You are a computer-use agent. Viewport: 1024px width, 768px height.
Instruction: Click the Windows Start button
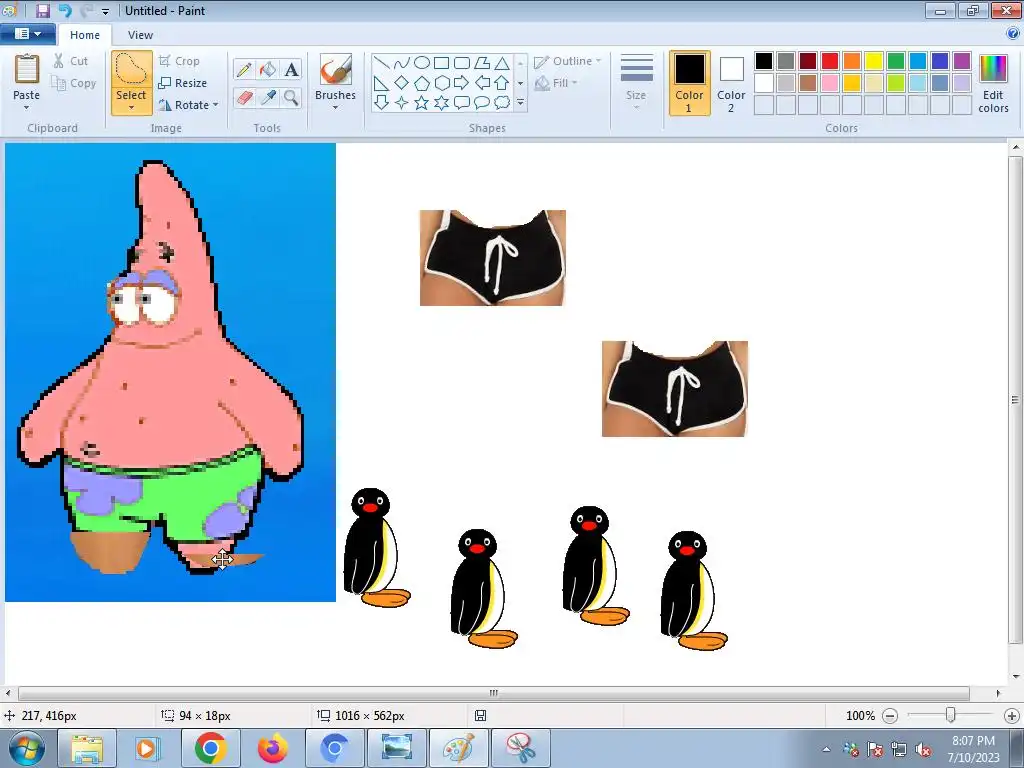pyautogui.click(x=26, y=748)
